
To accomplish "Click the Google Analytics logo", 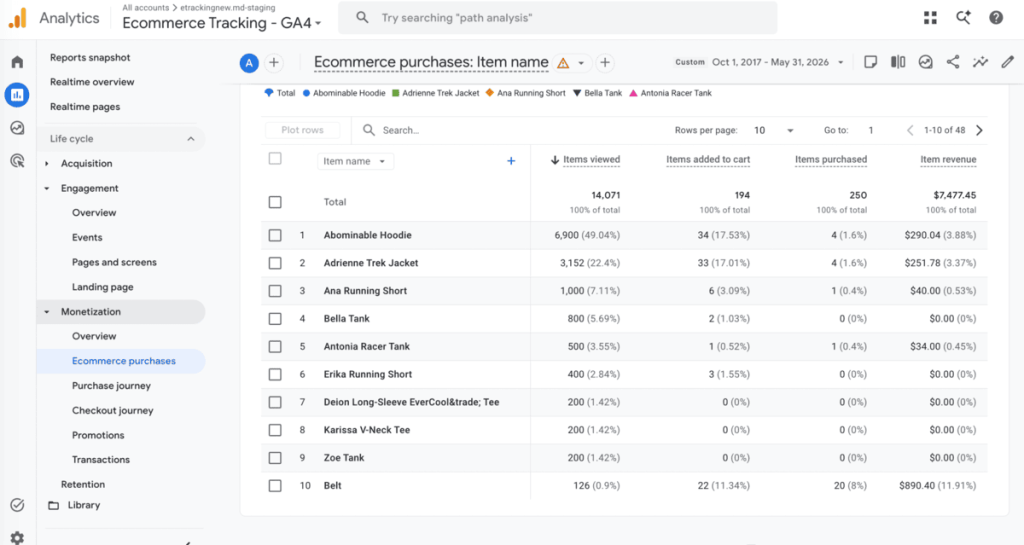I will coord(18,18).
